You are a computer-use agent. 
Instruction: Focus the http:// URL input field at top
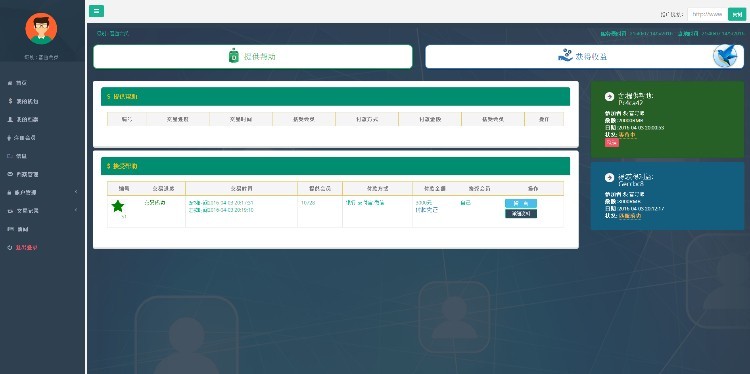click(x=707, y=14)
